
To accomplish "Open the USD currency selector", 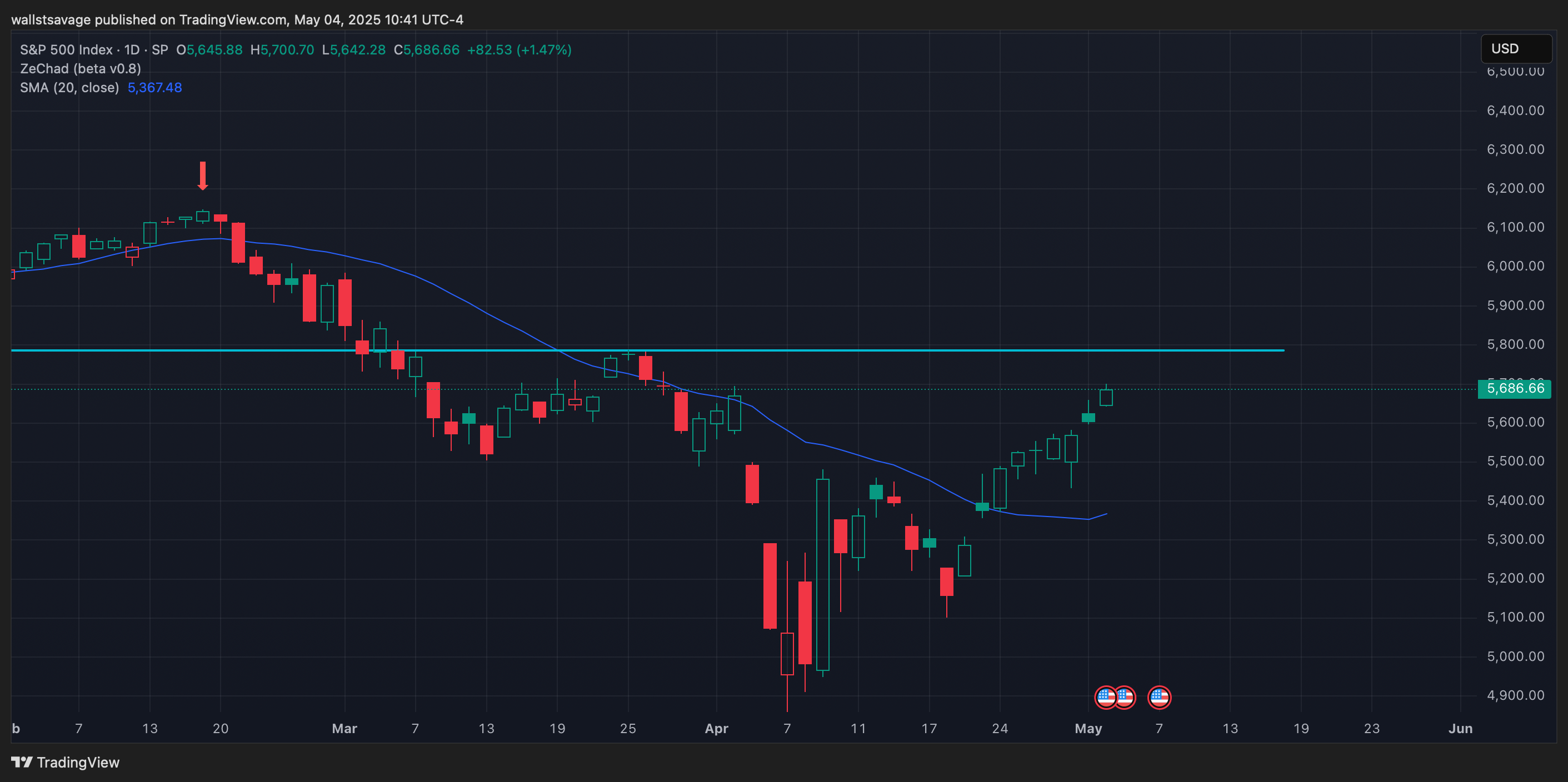I will pos(1516,49).
